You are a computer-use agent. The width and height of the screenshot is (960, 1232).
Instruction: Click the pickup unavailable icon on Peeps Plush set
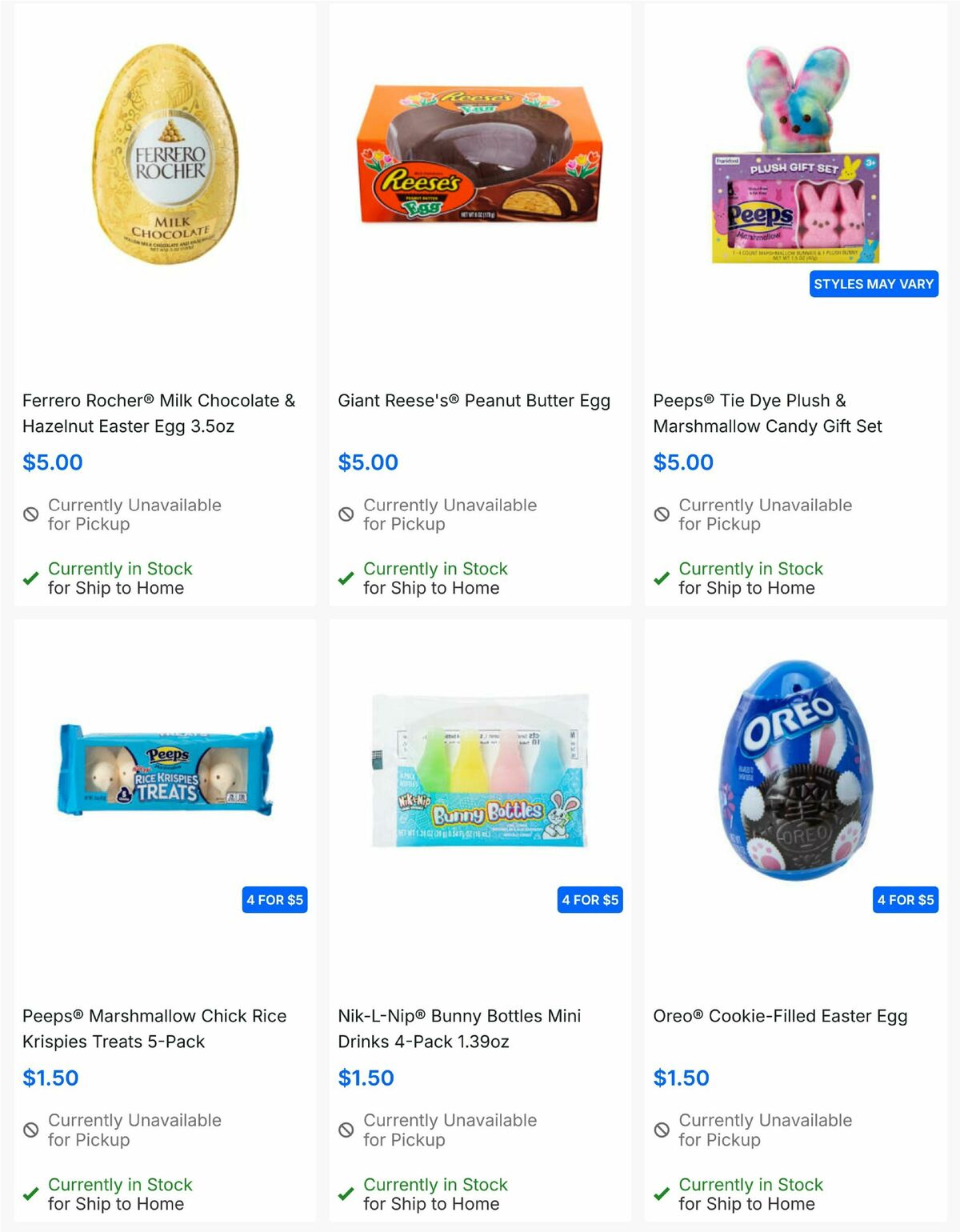point(661,514)
